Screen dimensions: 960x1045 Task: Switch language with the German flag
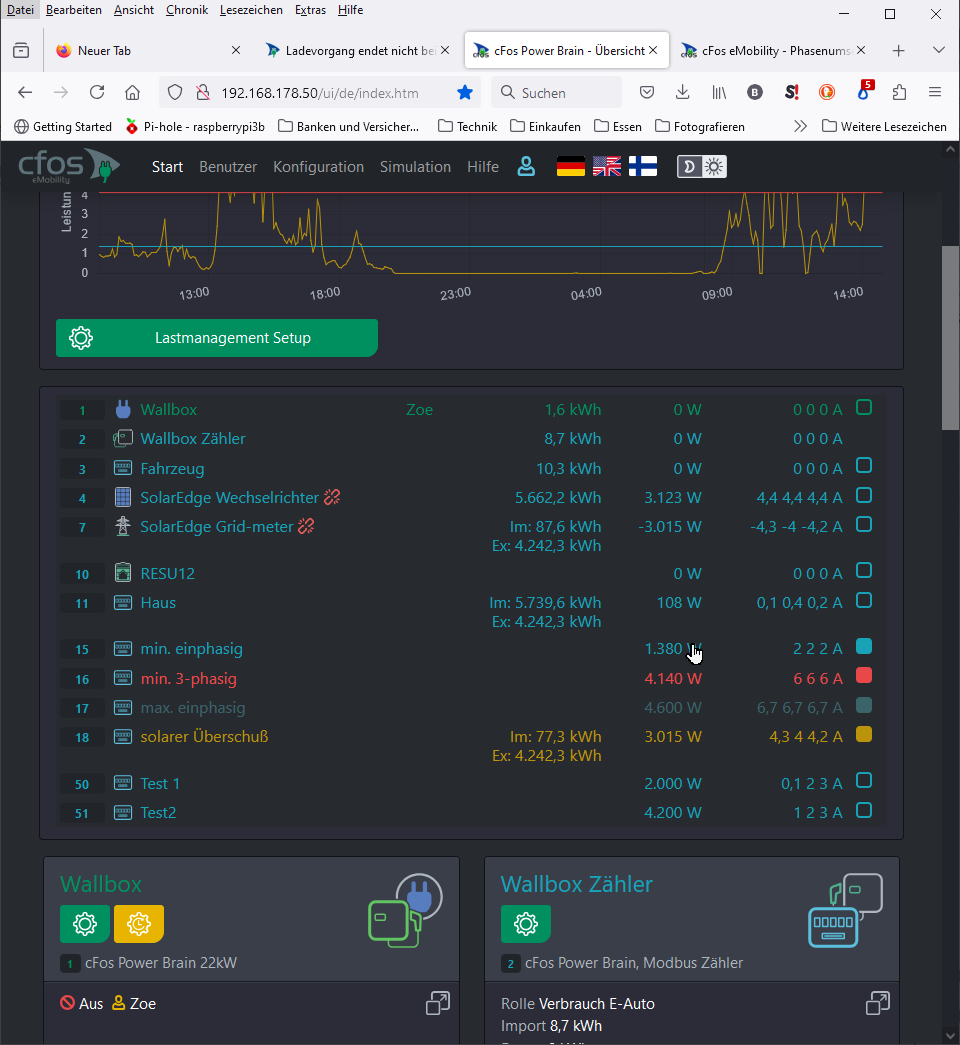pyautogui.click(x=571, y=167)
